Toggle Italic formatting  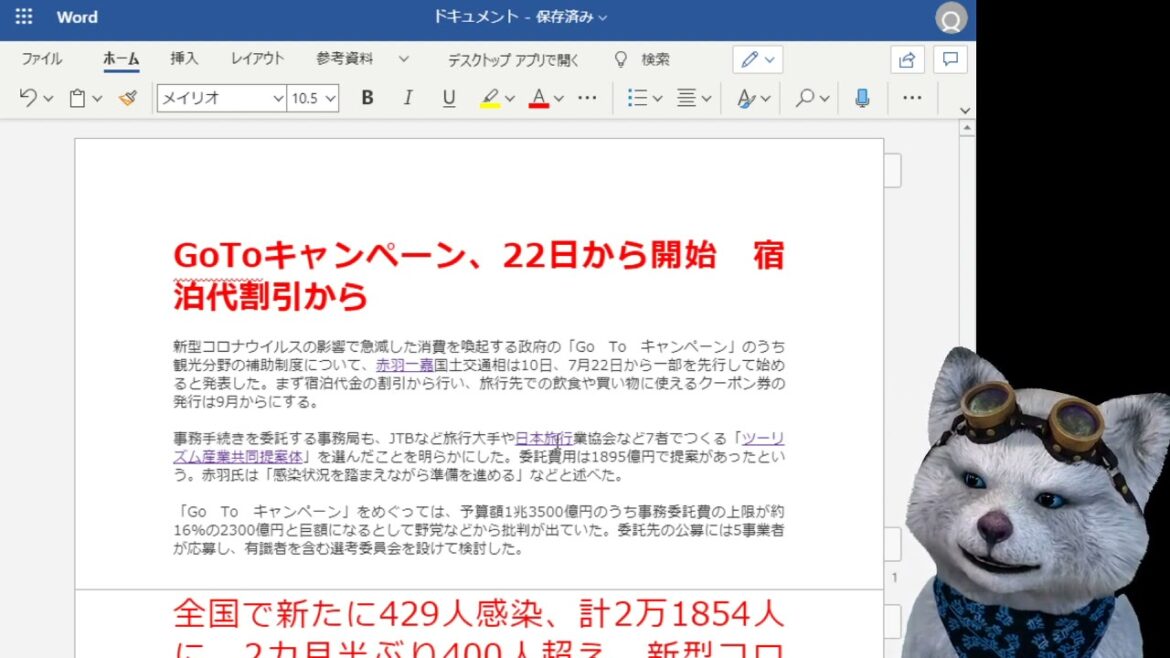pos(408,98)
